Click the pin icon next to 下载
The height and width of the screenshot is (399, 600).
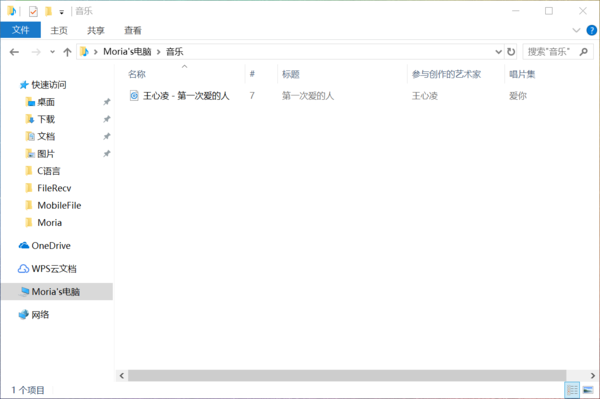coord(107,119)
